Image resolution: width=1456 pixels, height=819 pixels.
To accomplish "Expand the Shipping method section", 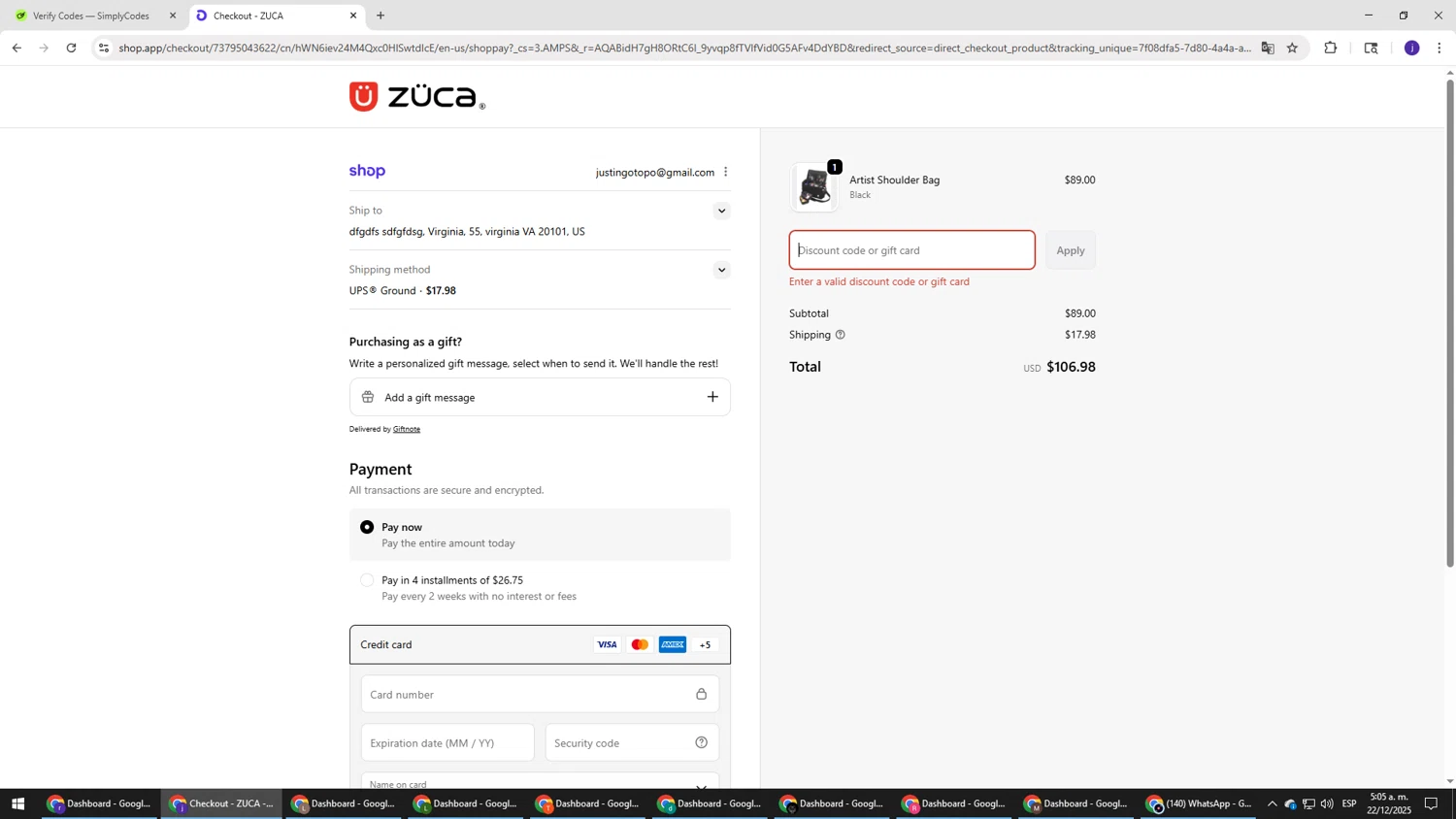I will tap(721, 270).
